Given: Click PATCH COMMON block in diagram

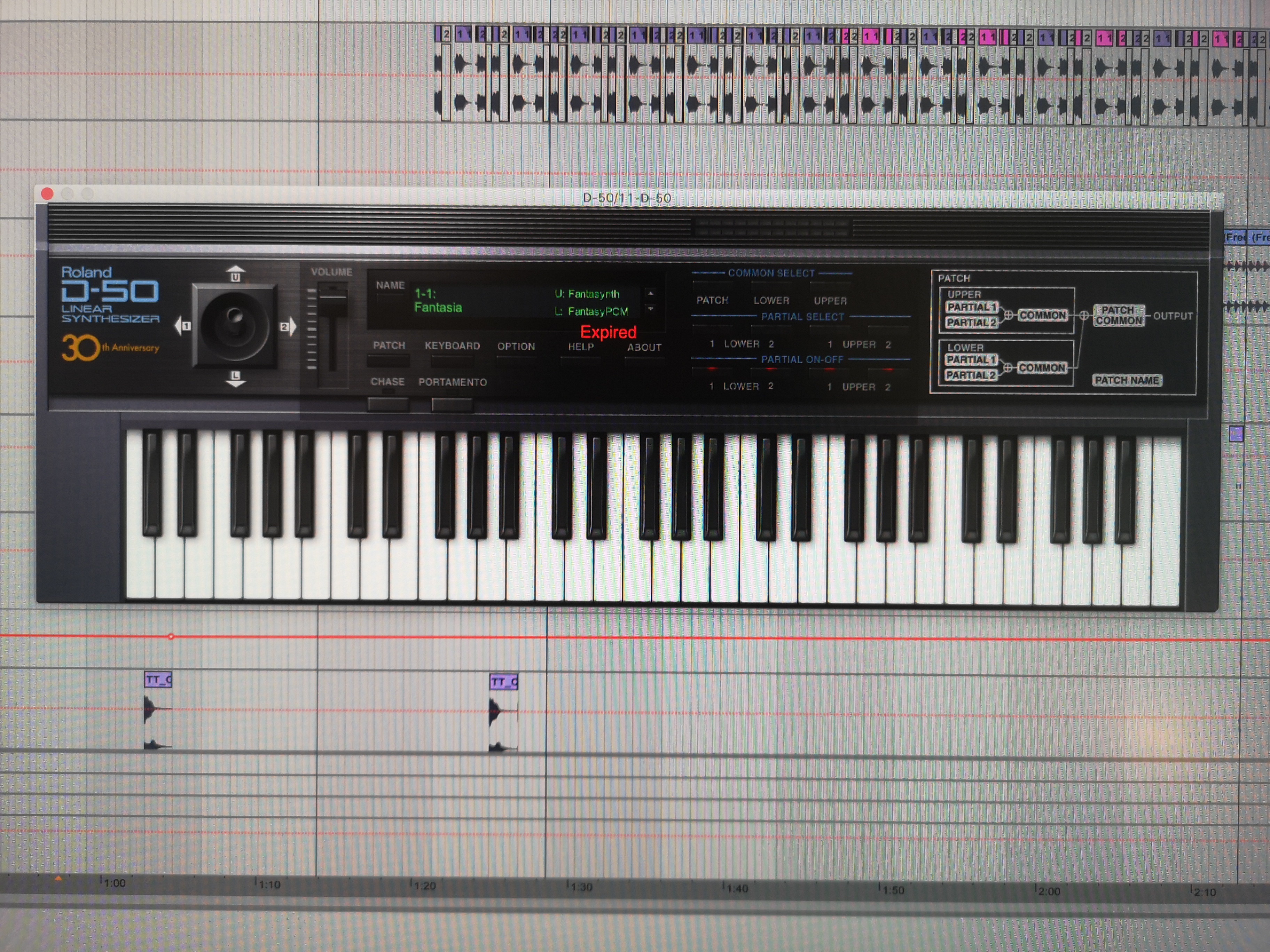Looking at the screenshot, I should point(1118,316).
